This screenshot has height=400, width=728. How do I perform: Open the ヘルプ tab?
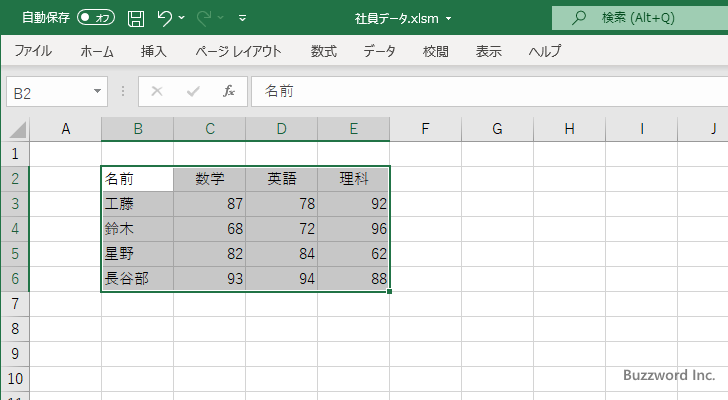(x=545, y=51)
